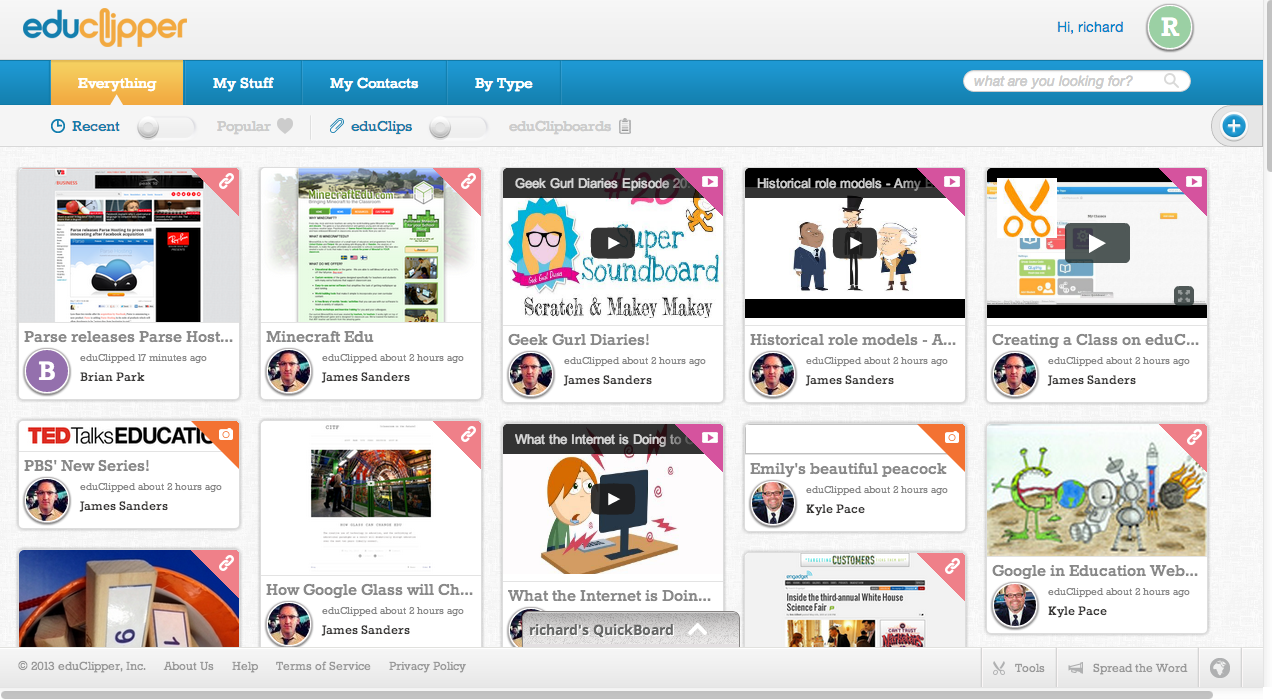Click fullscreen icon on Creating a Class video

[1183, 295]
